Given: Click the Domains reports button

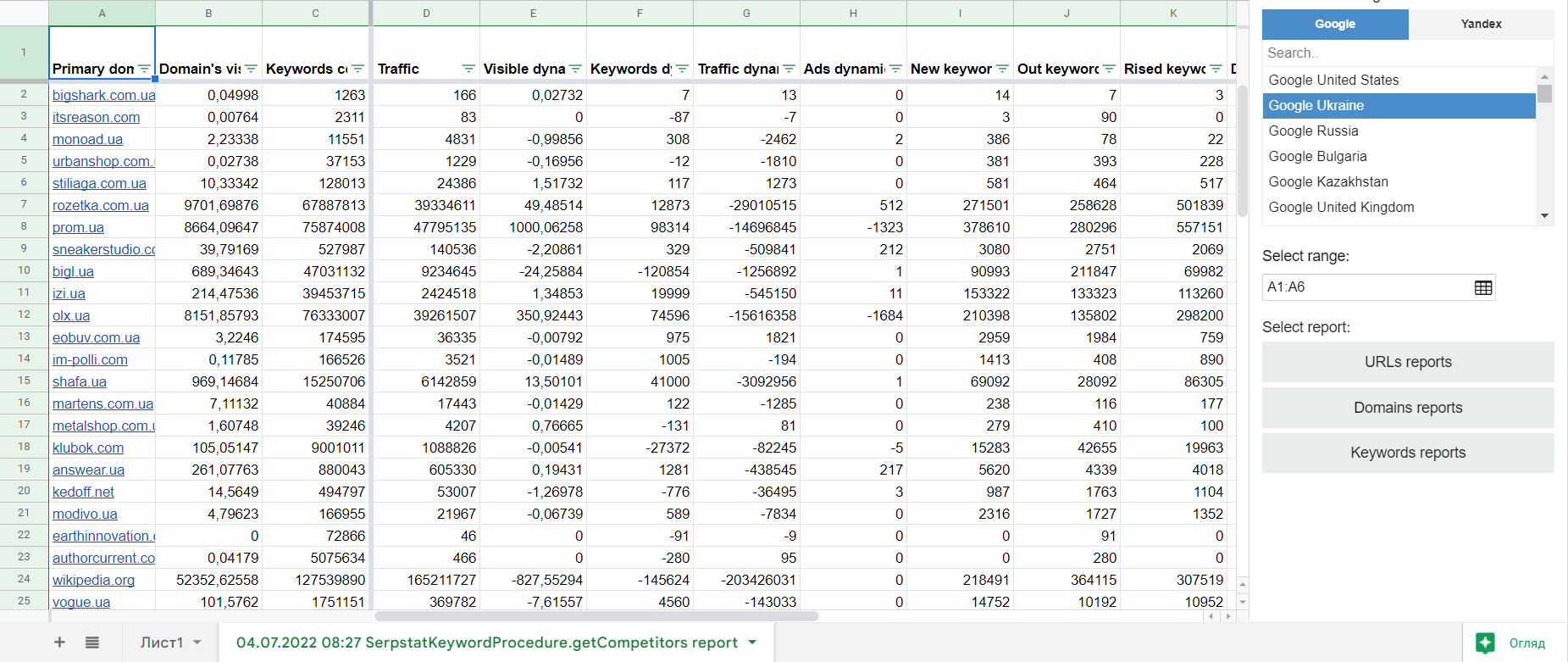Looking at the screenshot, I should pos(1407,408).
